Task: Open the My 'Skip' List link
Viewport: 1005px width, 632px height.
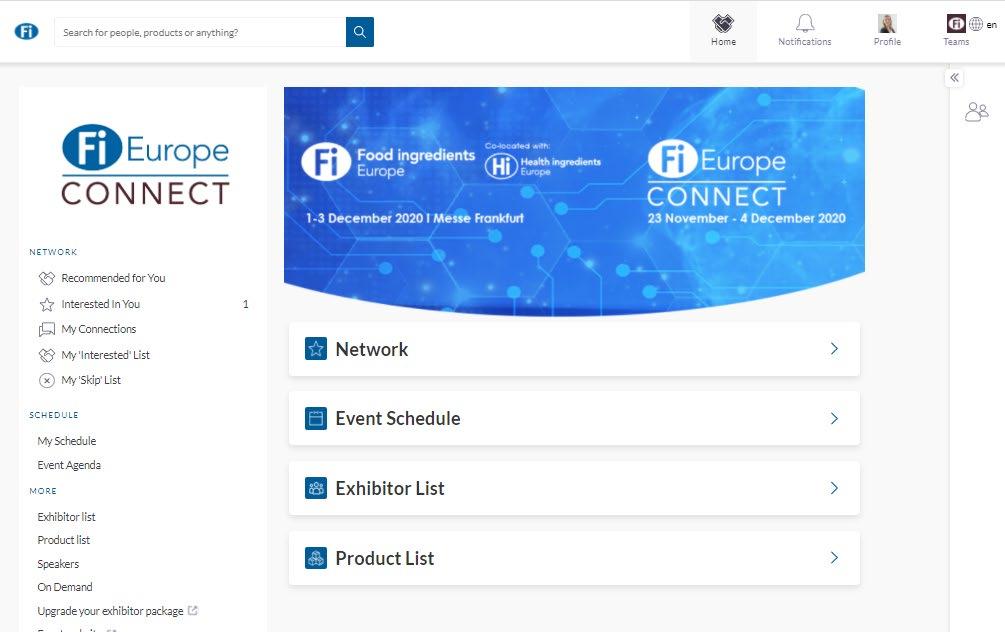Action: [x=91, y=380]
